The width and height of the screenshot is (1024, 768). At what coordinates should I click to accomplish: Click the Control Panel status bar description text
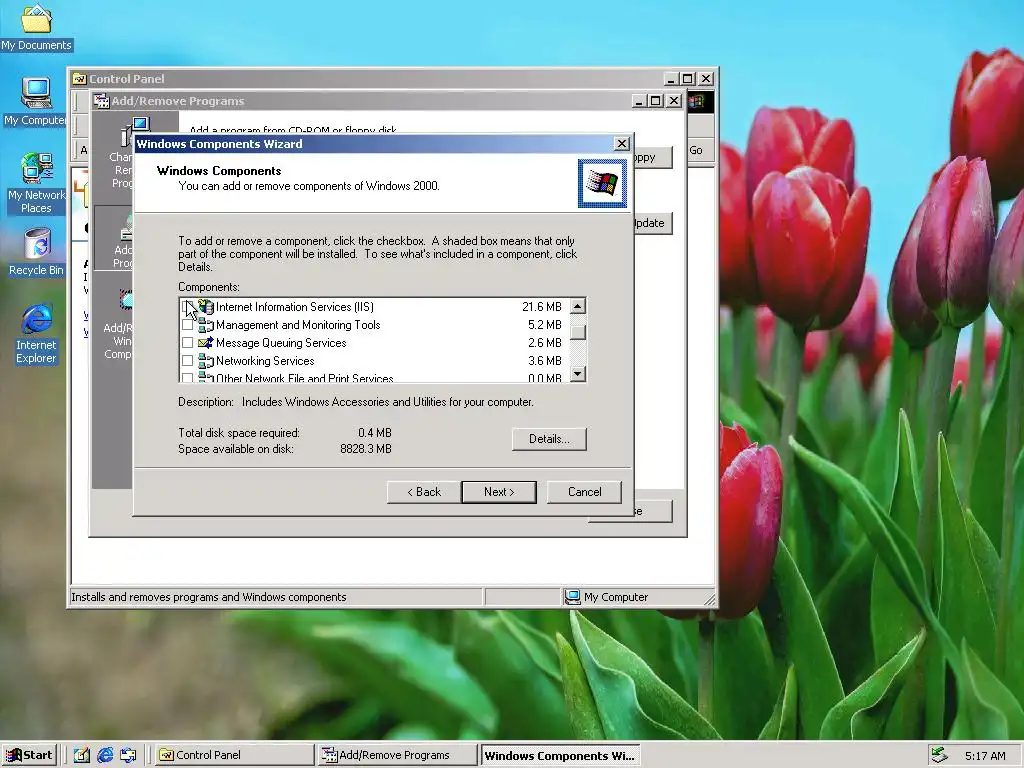209,597
